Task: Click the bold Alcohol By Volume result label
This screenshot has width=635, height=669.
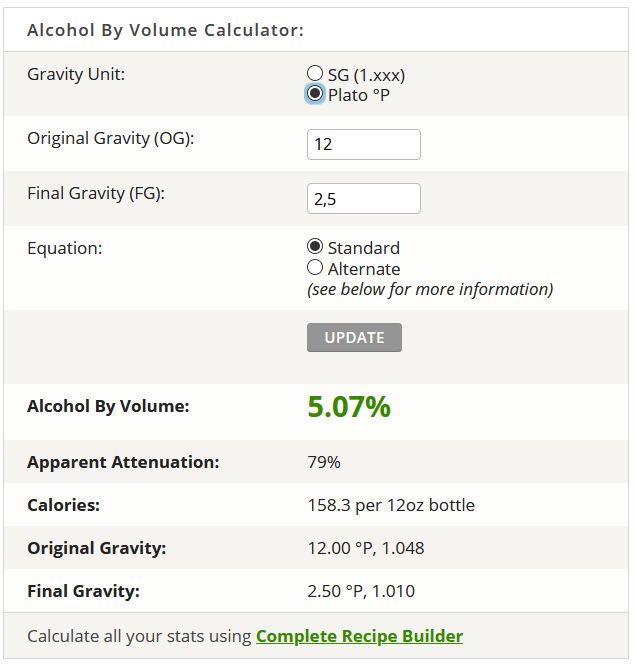Action: [x=108, y=406]
